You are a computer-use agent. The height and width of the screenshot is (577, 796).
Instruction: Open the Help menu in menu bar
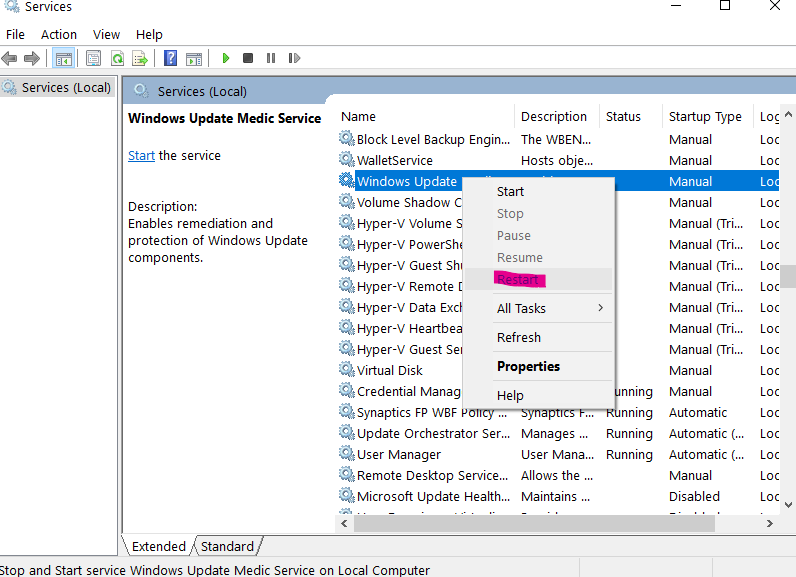149,35
